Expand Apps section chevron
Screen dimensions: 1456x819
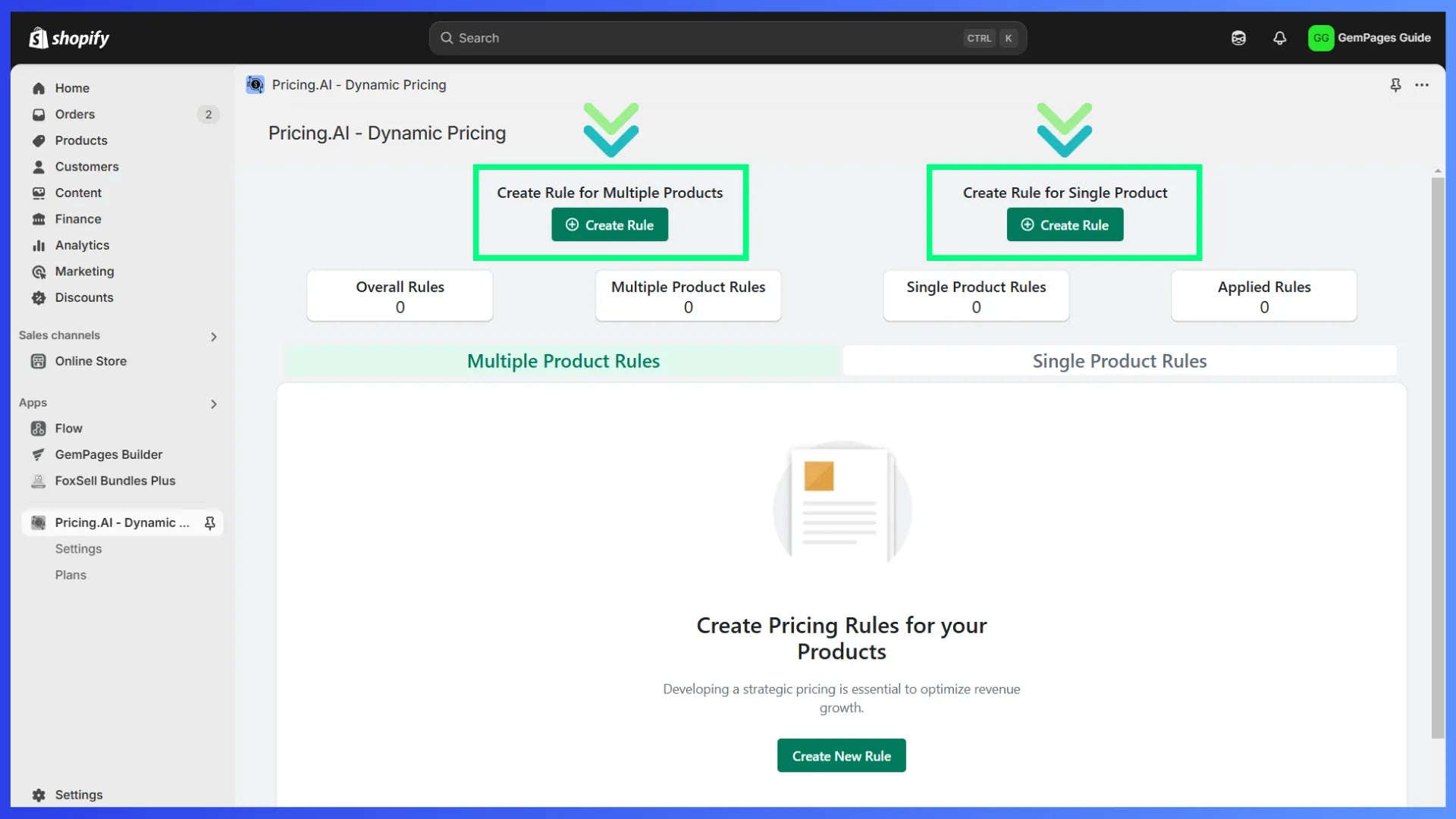tap(214, 404)
